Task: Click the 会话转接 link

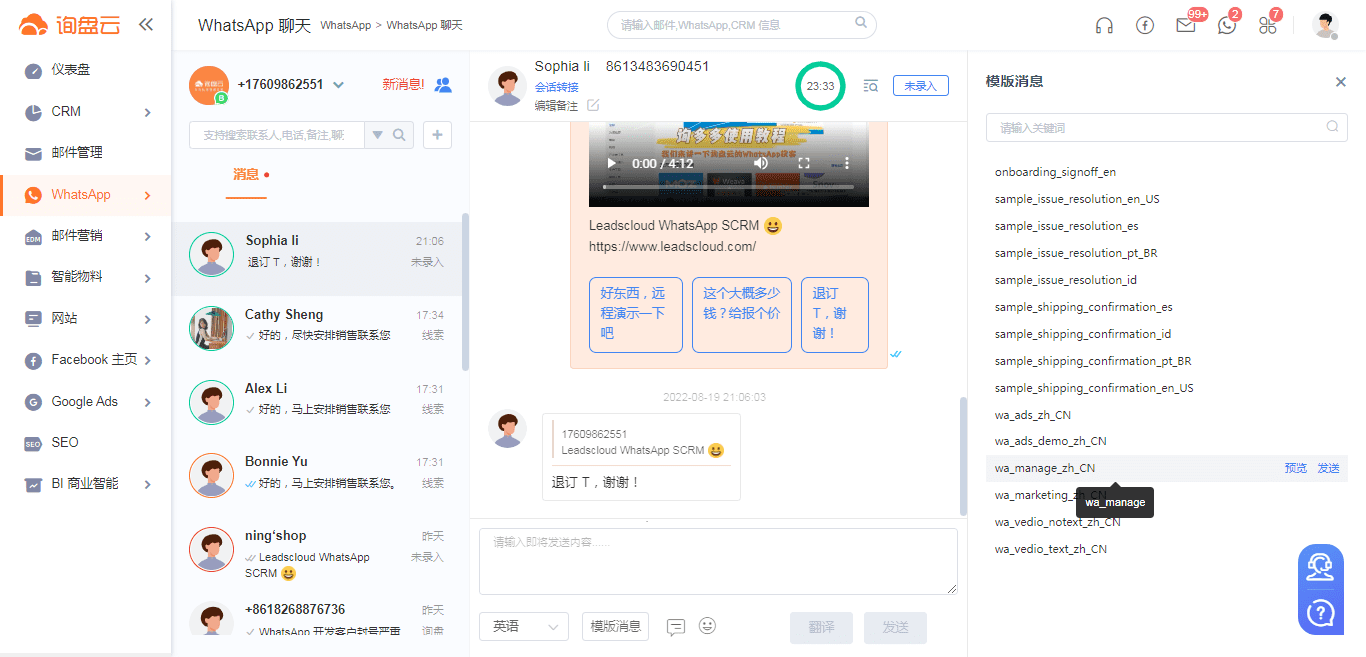Action: 557,87
